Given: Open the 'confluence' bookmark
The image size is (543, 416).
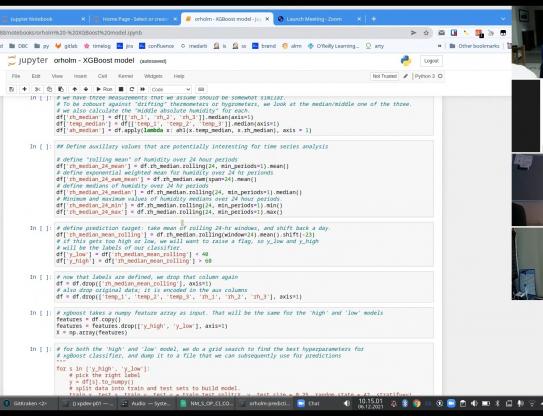Looking at the screenshot, I should coord(157,46).
